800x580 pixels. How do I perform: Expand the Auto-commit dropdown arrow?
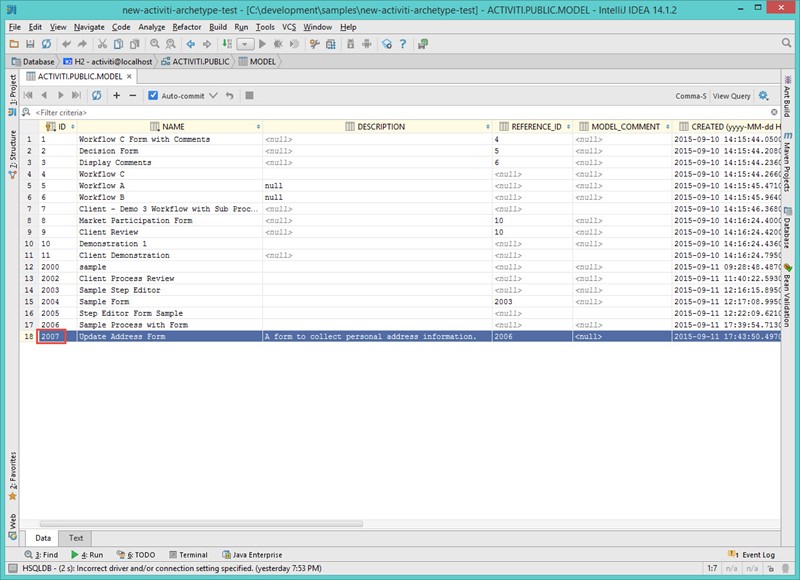pos(214,97)
